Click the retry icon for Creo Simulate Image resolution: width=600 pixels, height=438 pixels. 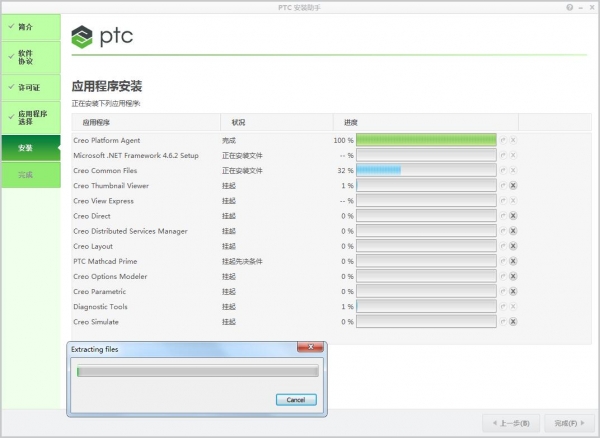503,322
